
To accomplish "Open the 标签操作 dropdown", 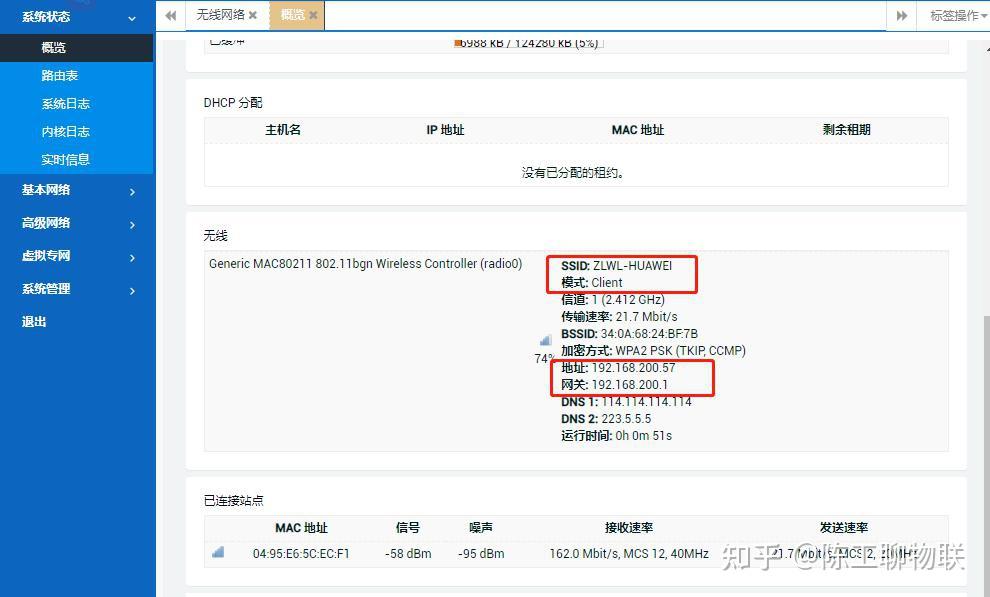I will 957,16.
